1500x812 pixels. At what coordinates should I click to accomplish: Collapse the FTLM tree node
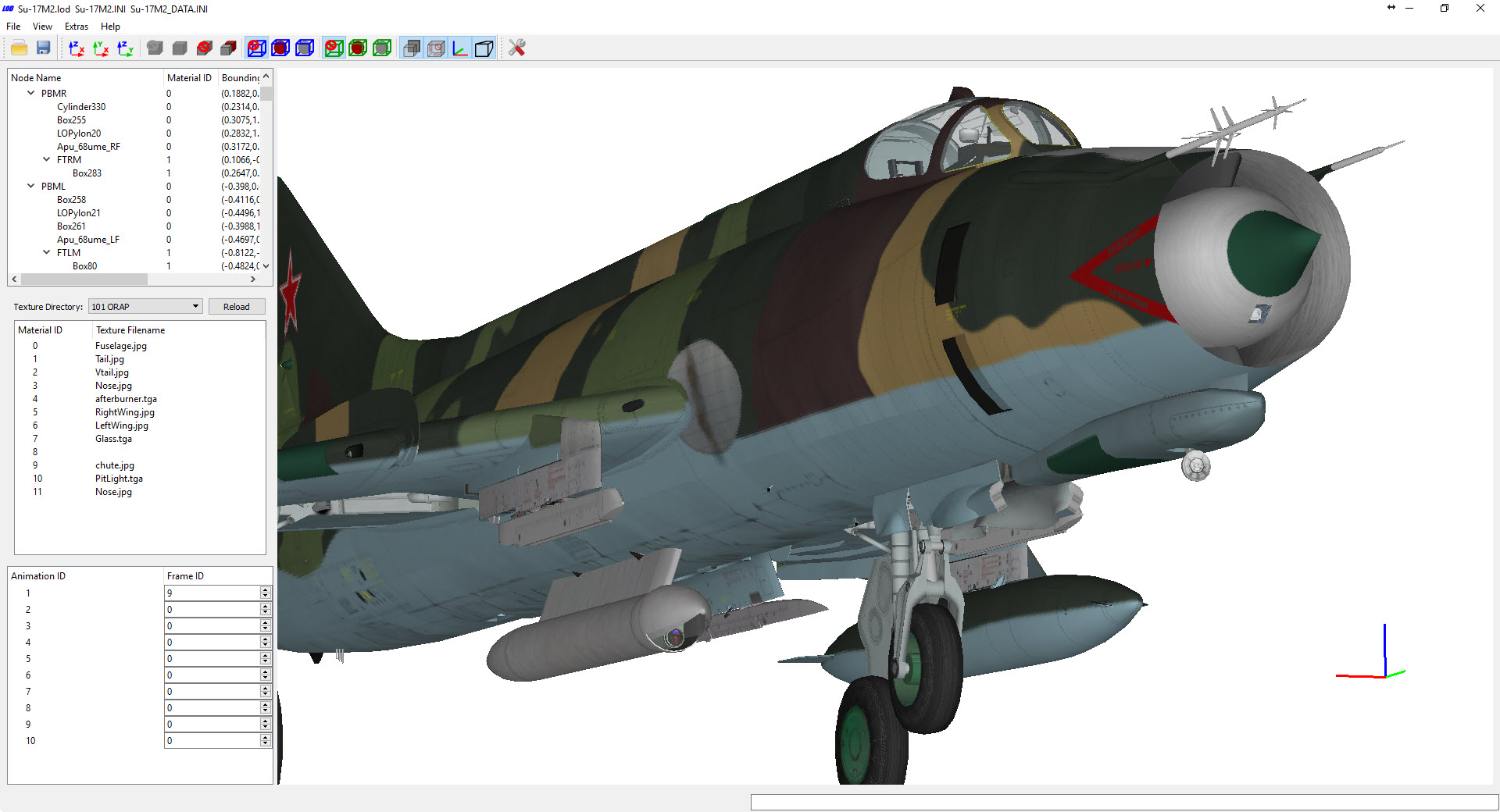(47, 252)
